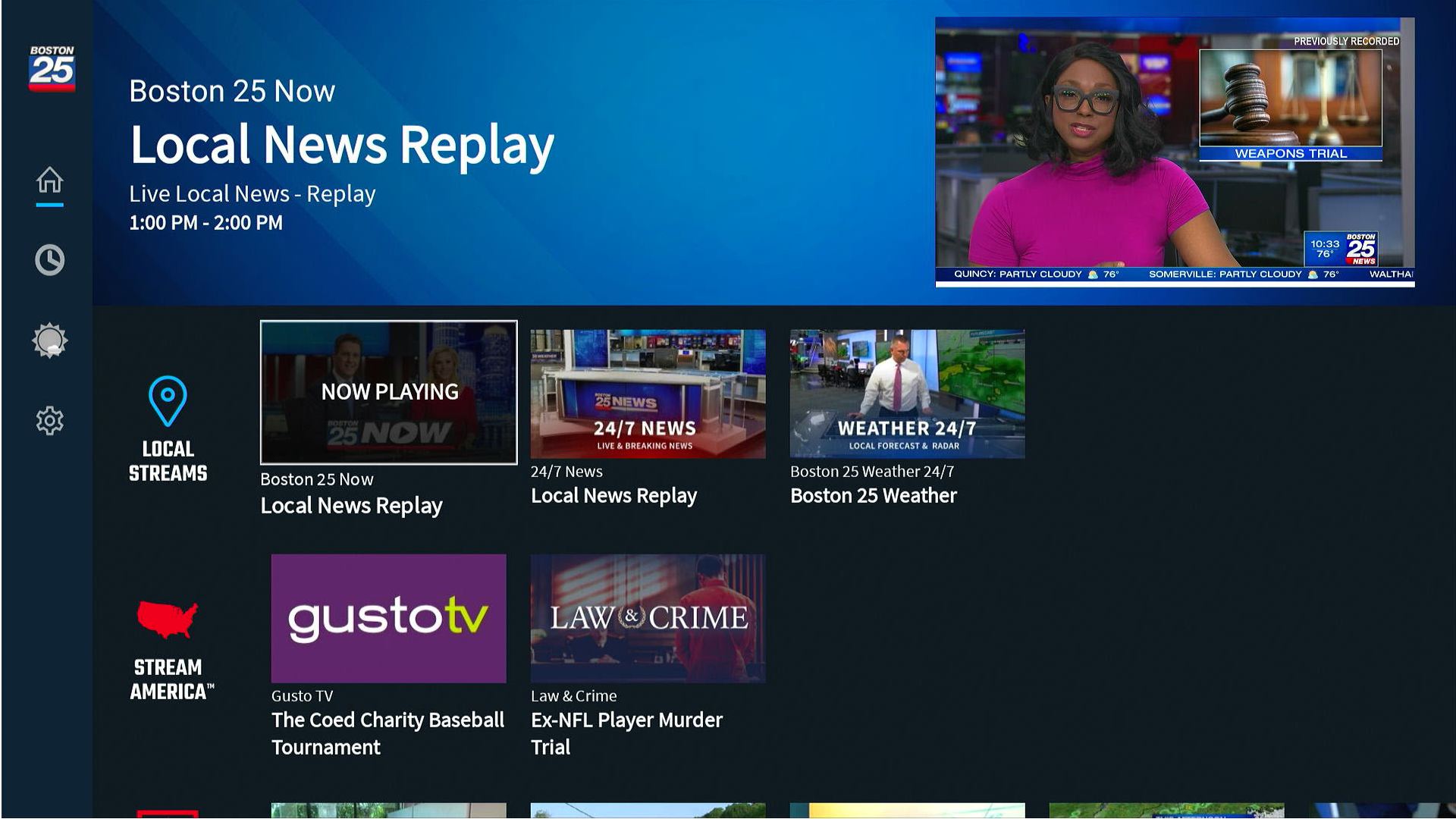Select the partially visible red category icon
Screen dimensions: 1456x819
(168, 814)
